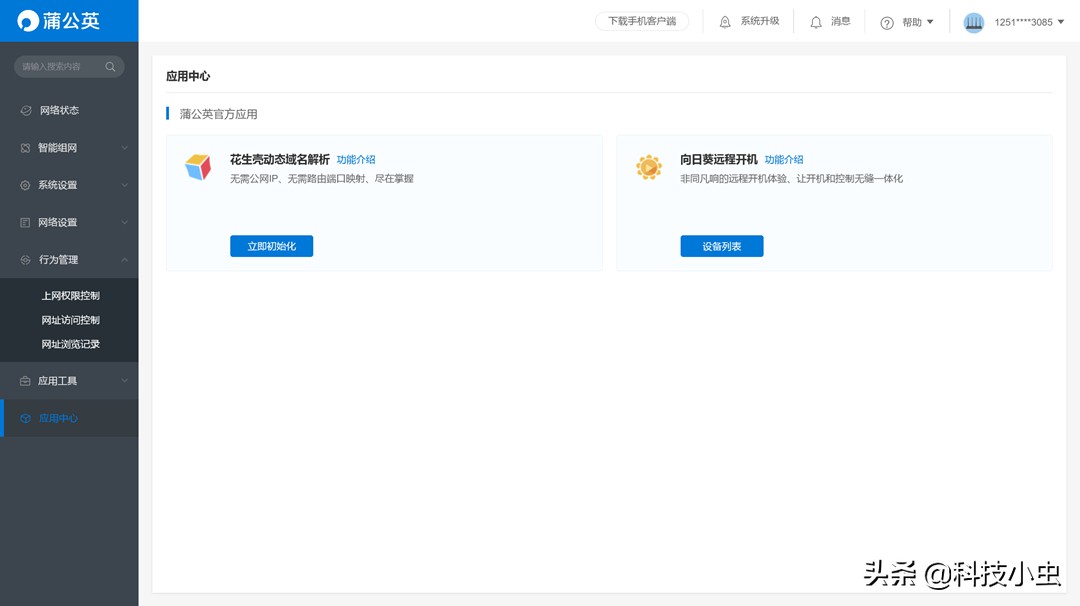Select 应用中心 menu item
1080x606 pixels.
[x=69, y=418]
